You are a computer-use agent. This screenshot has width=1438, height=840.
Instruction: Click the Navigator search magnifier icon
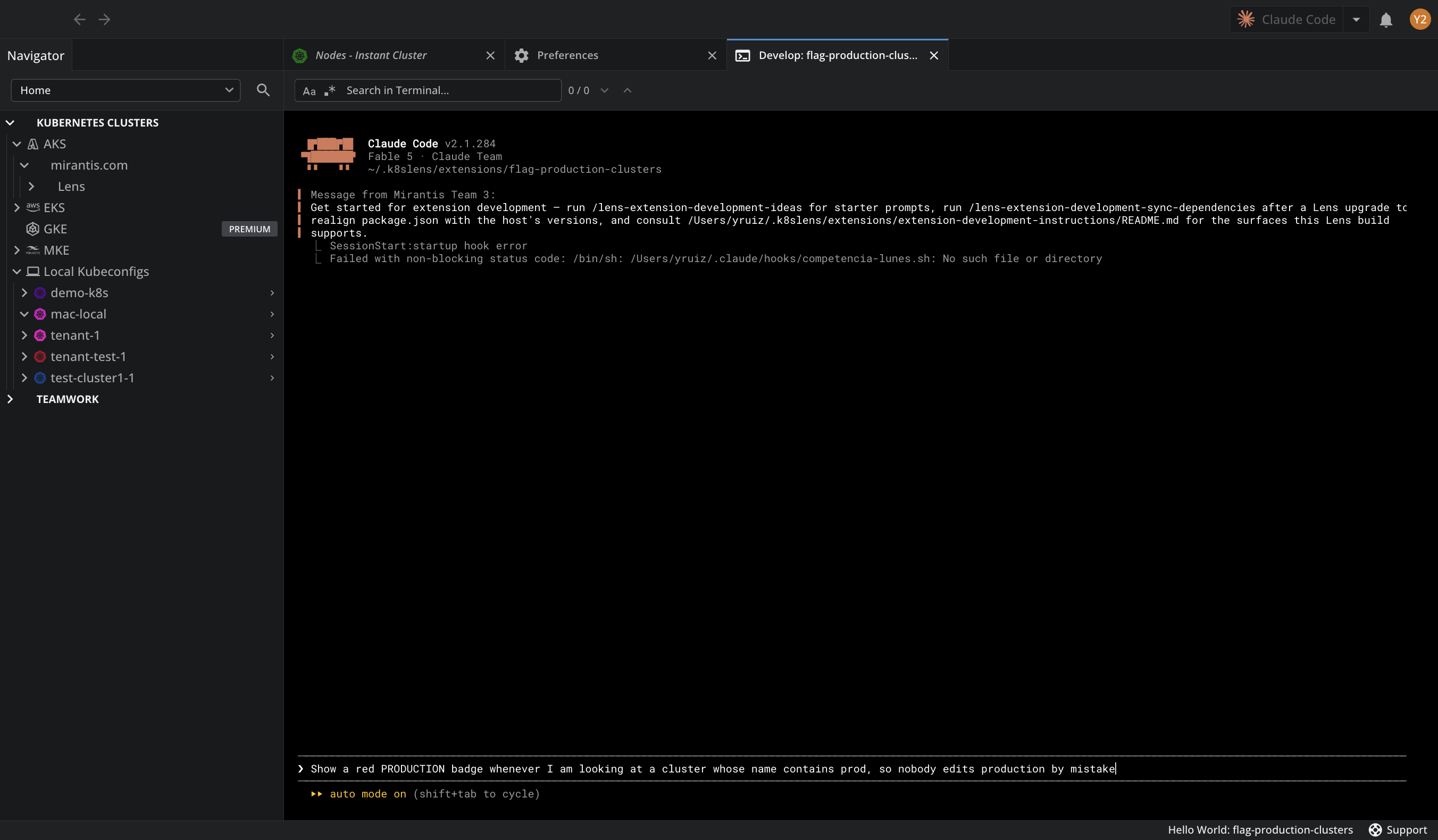click(x=263, y=90)
